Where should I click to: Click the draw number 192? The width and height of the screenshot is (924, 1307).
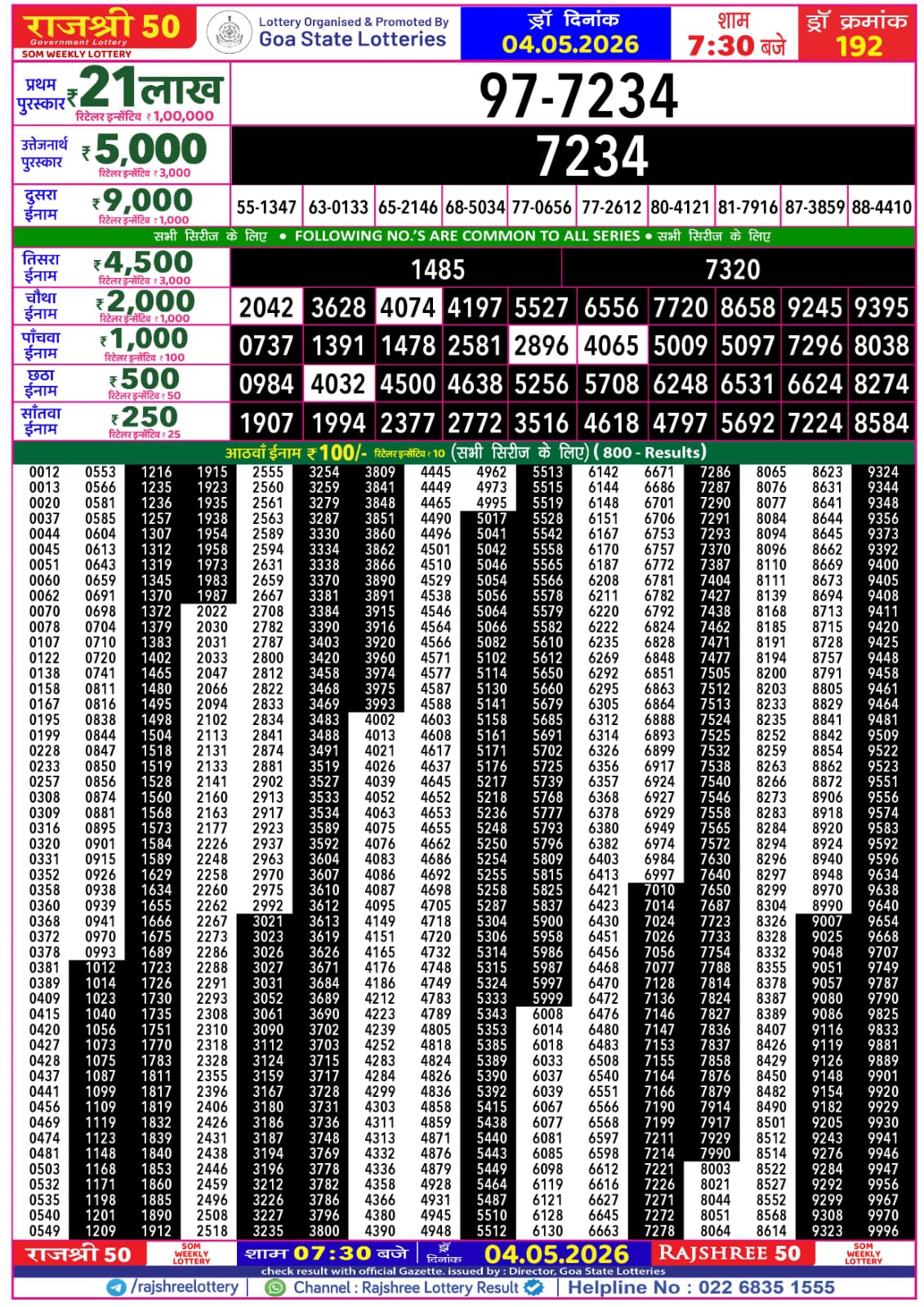(x=859, y=46)
